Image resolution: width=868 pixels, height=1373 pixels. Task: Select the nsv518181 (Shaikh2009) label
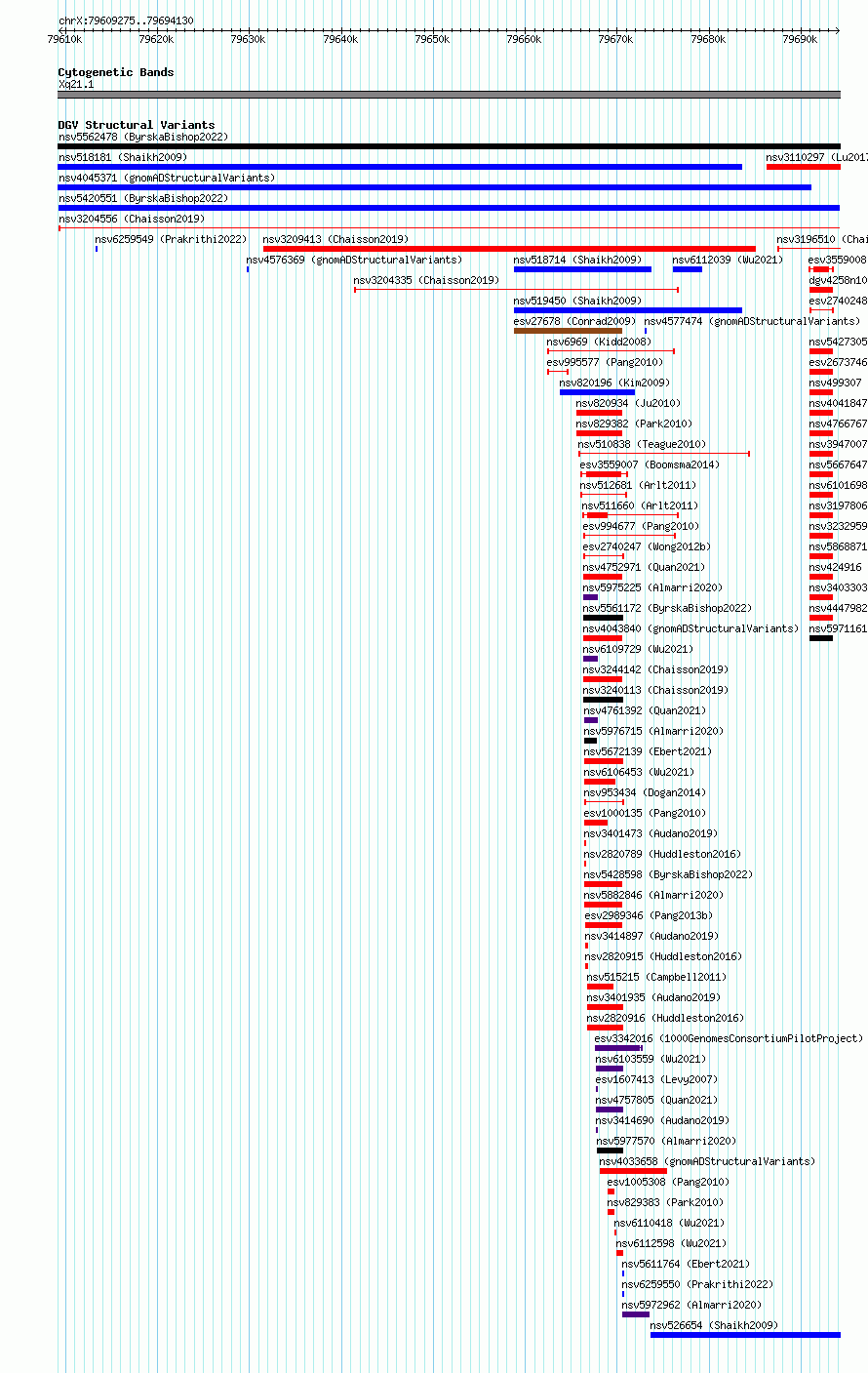pyautogui.click(x=123, y=157)
